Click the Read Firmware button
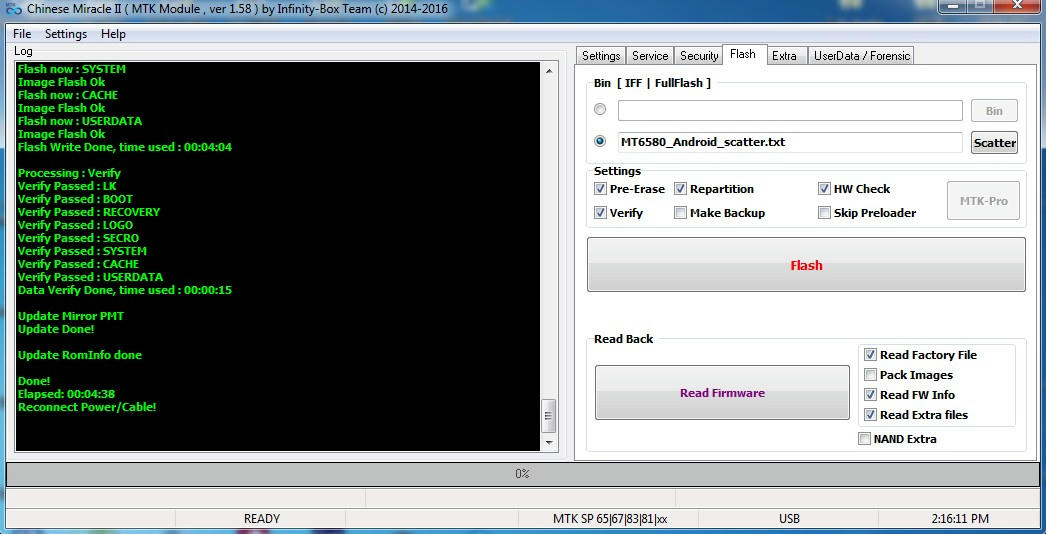Screen dimensions: 1046x534 pyautogui.click(x=721, y=393)
